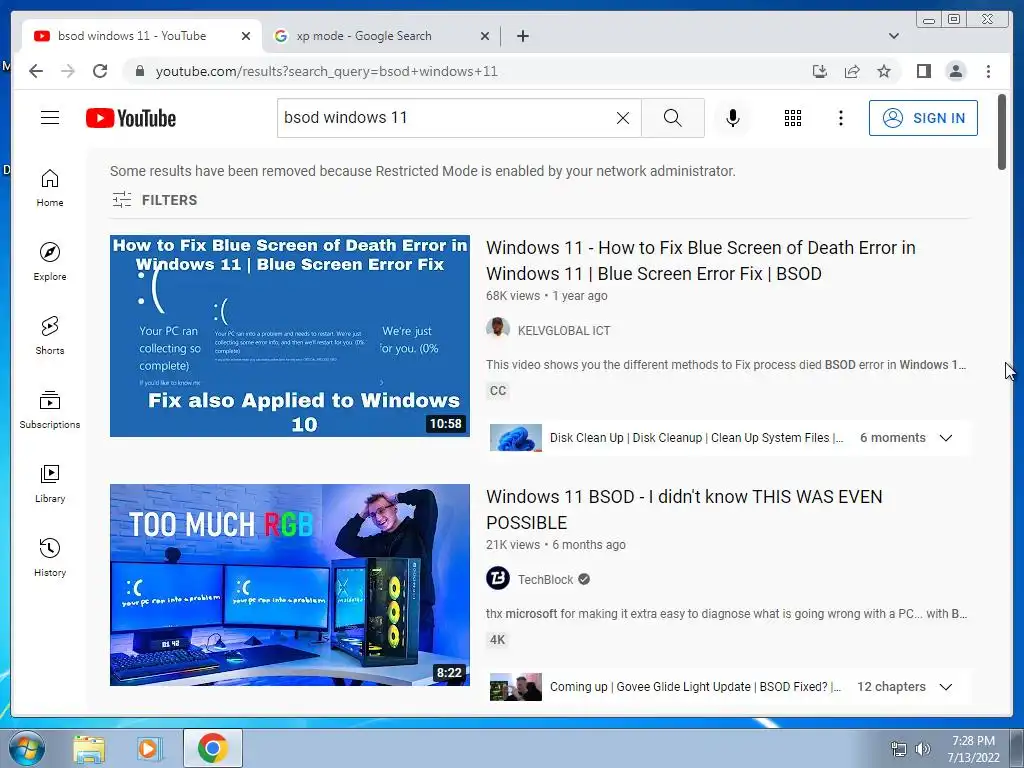Image resolution: width=1024 pixels, height=768 pixels.
Task: Click the install app icon in address bar
Action: click(820, 71)
